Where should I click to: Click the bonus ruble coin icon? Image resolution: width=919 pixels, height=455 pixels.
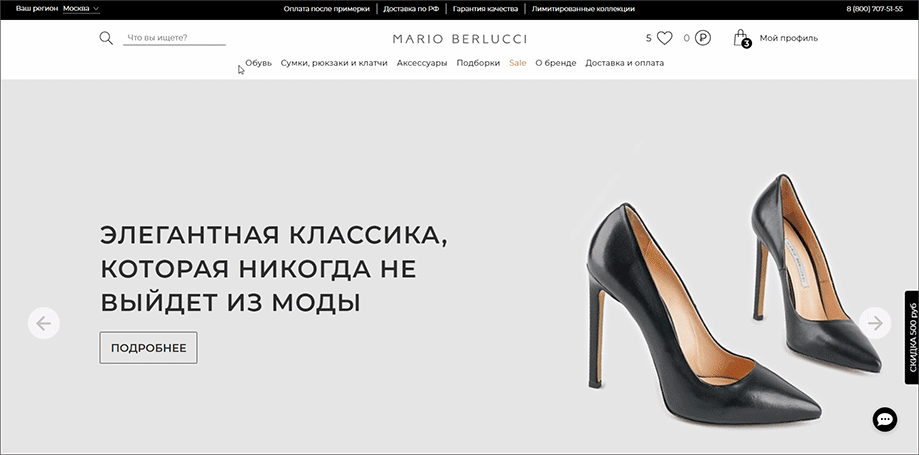[x=703, y=39]
